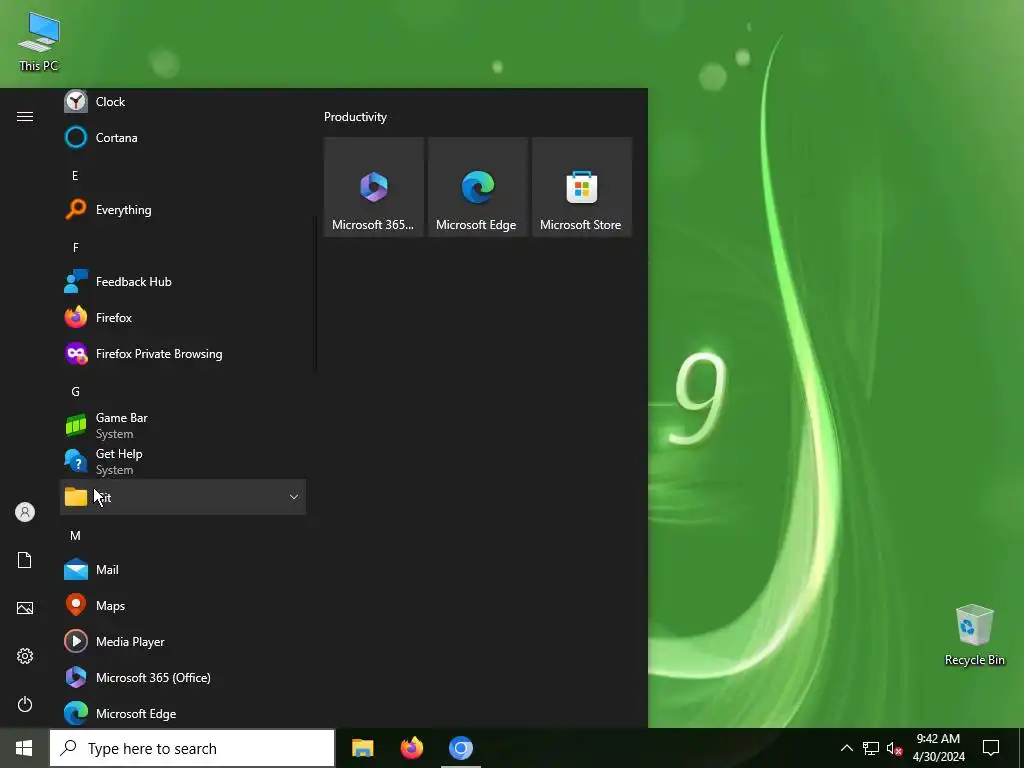Open the Get Help app
The image size is (1024, 768).
183,461
